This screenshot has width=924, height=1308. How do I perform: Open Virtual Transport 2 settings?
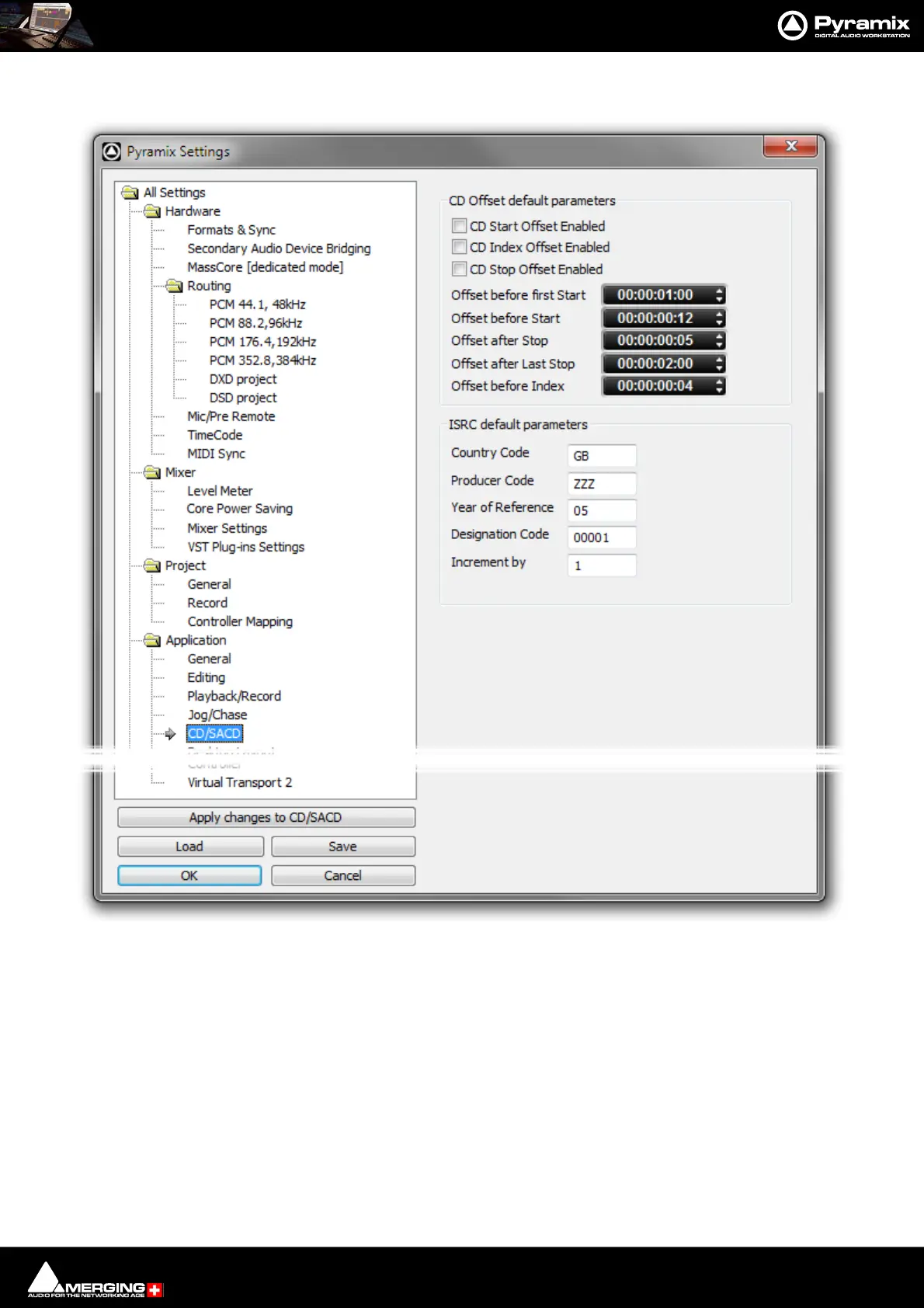tap(240, 782)
